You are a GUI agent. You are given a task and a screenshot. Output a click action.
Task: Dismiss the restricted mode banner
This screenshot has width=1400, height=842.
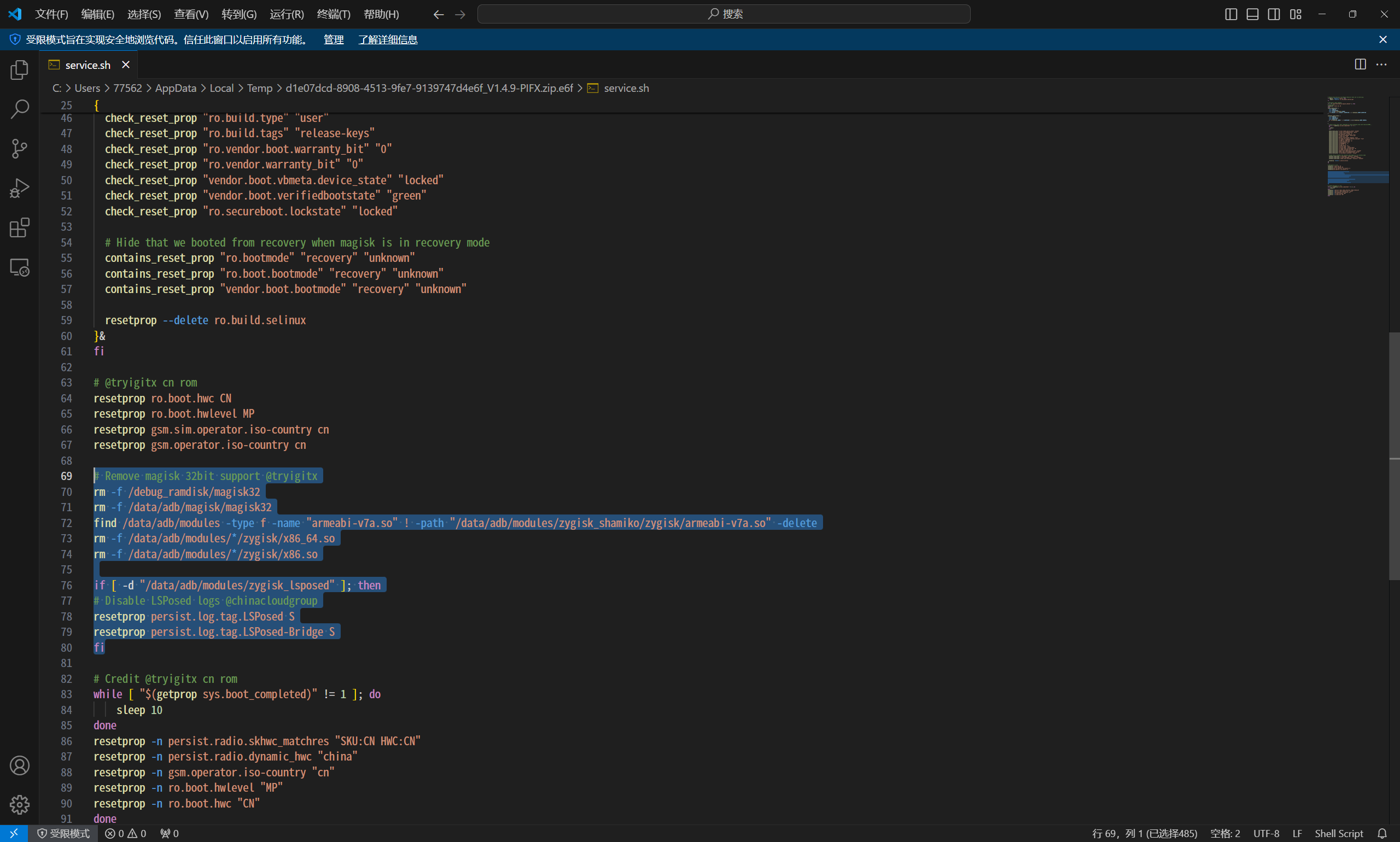[1383, 39]
